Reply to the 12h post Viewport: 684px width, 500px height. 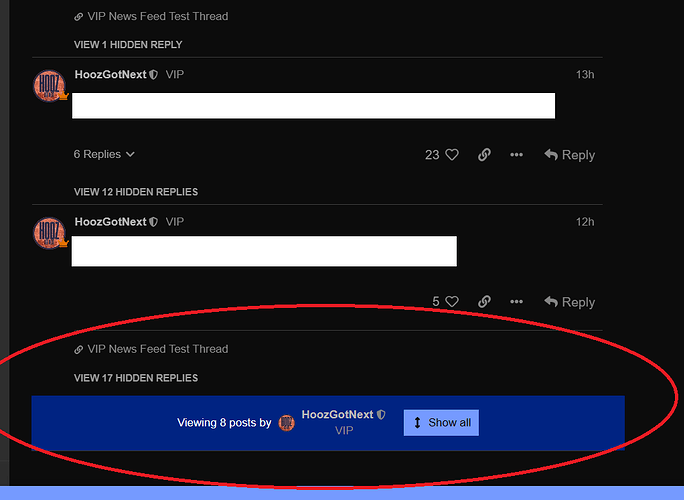tap(569, 302)
